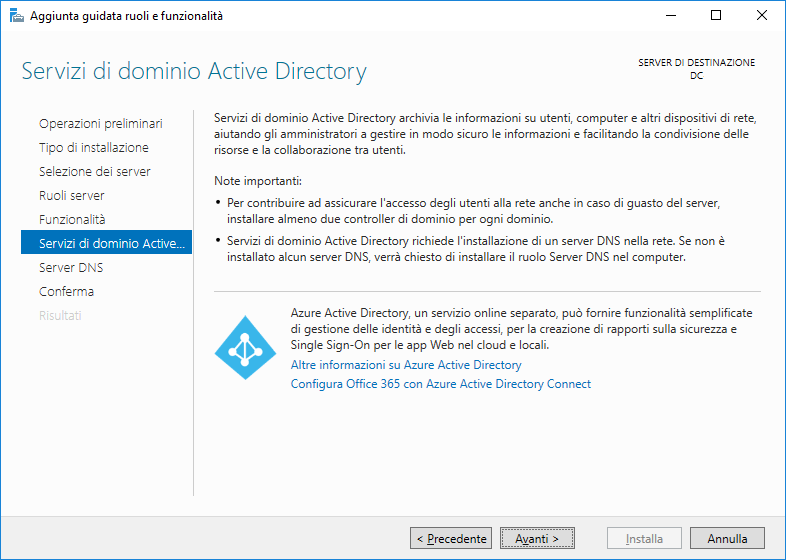The image size is (786, 560).
Task: Click the Installa button
Action: (x=644, y=538)
